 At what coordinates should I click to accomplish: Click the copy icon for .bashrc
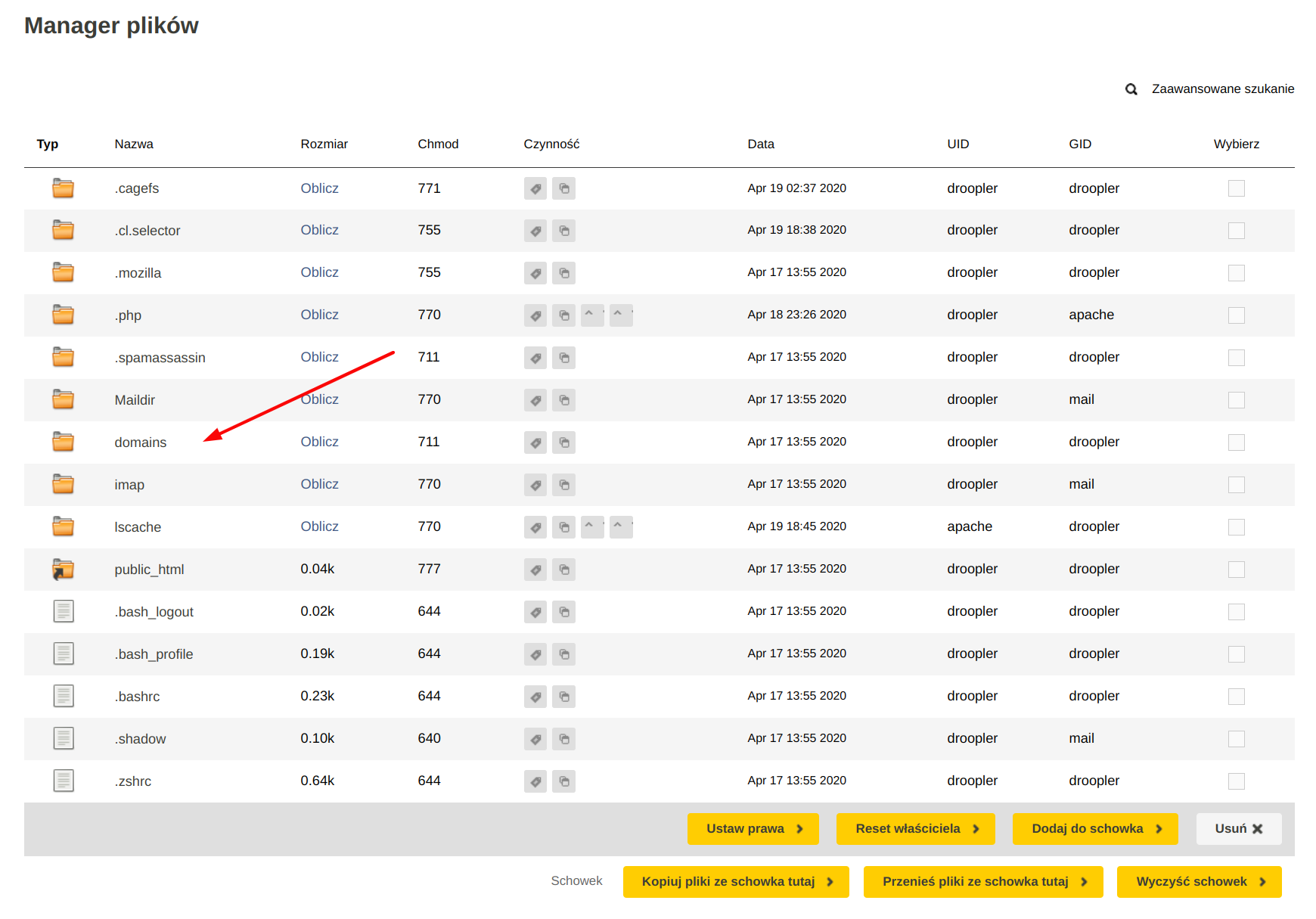[x=563, y=697]
